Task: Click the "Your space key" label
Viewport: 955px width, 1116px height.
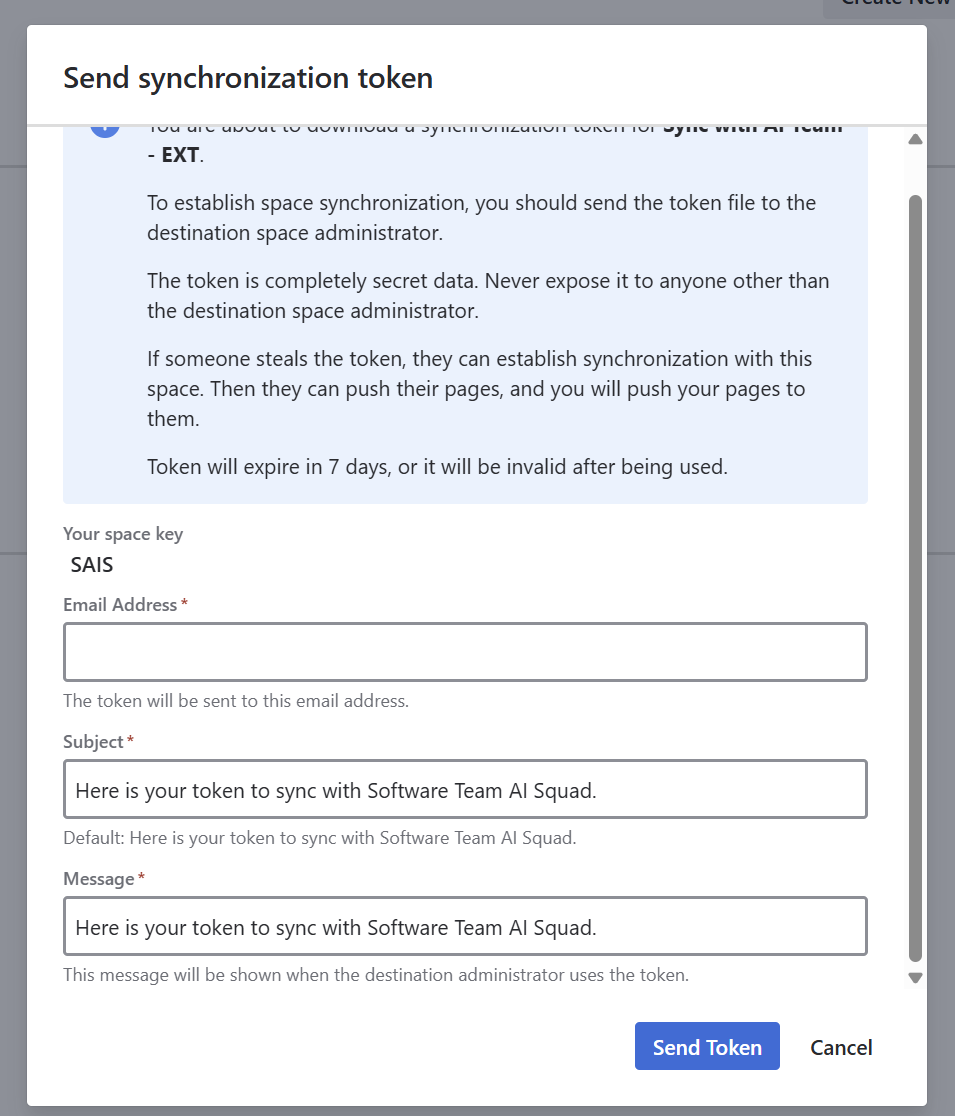Action: pyautogui.click(x=123, y=534)
